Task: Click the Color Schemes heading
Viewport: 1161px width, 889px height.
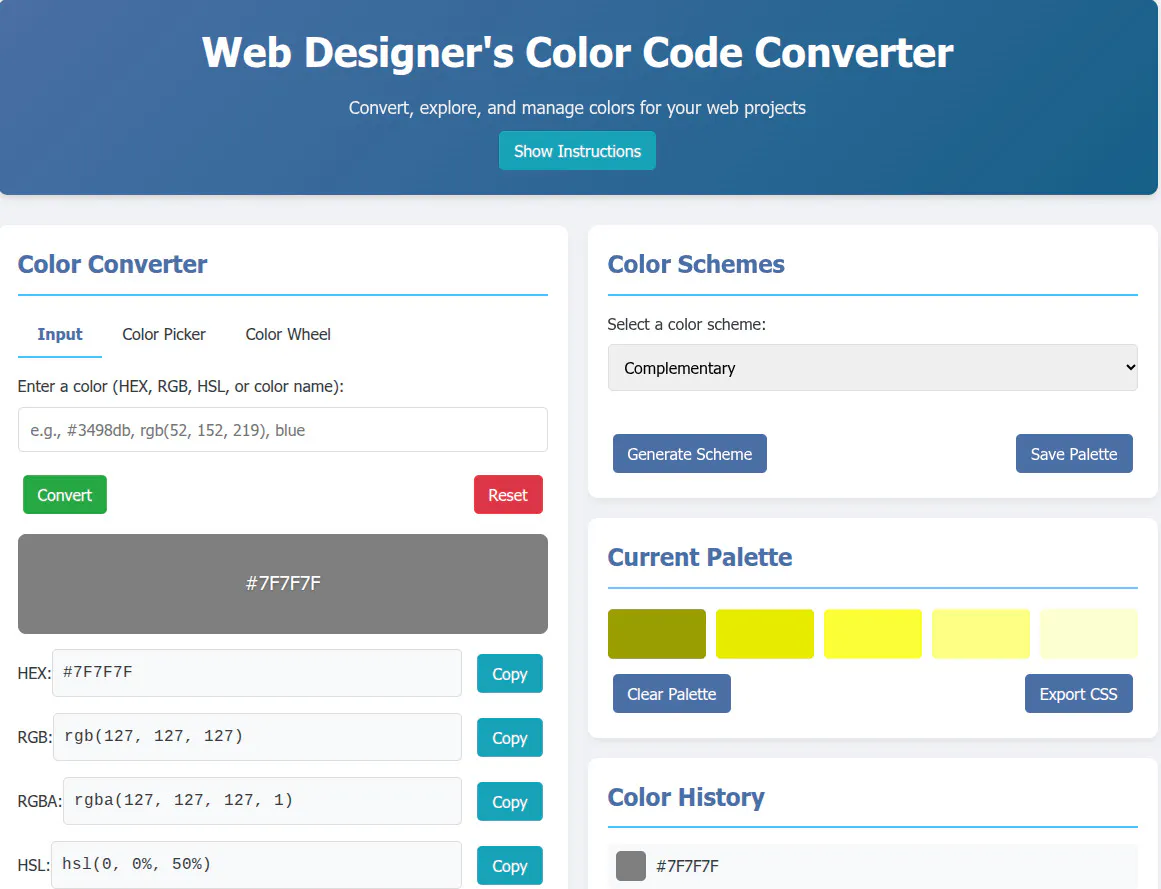Action: tap(696, 264)
